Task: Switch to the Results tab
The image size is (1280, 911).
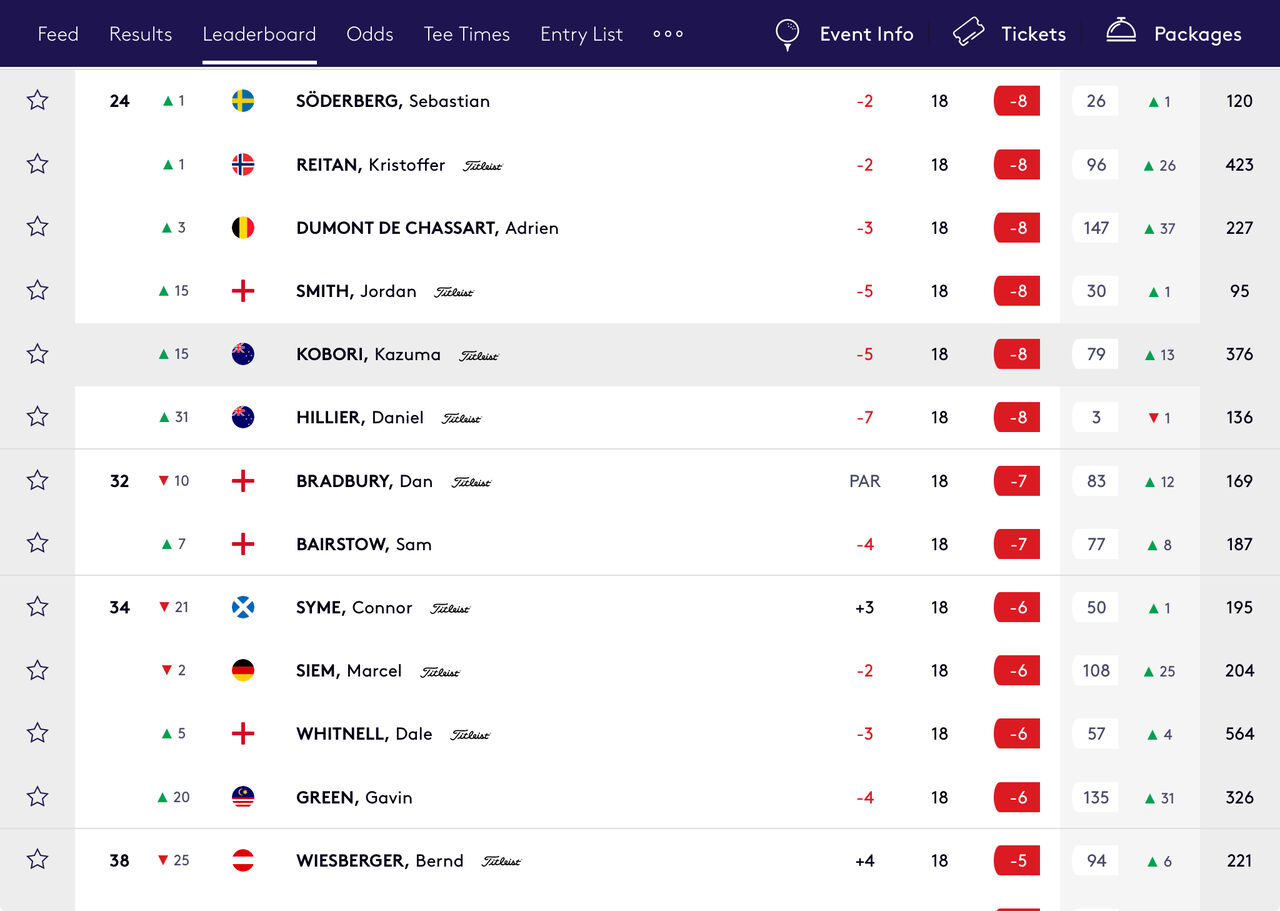Action: [140, 34]
